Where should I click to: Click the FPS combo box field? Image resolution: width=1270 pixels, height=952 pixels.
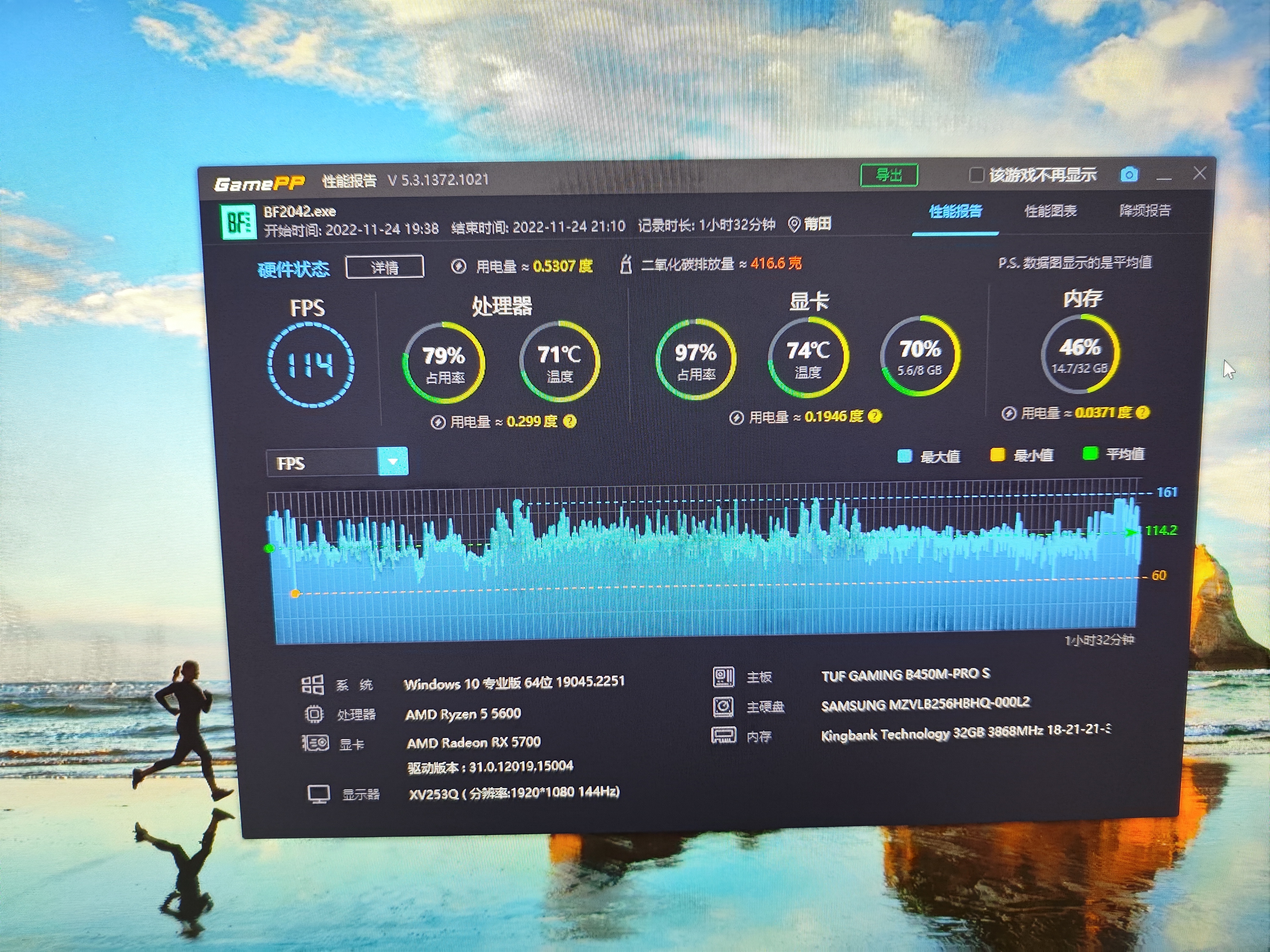(x=337, y=463)
